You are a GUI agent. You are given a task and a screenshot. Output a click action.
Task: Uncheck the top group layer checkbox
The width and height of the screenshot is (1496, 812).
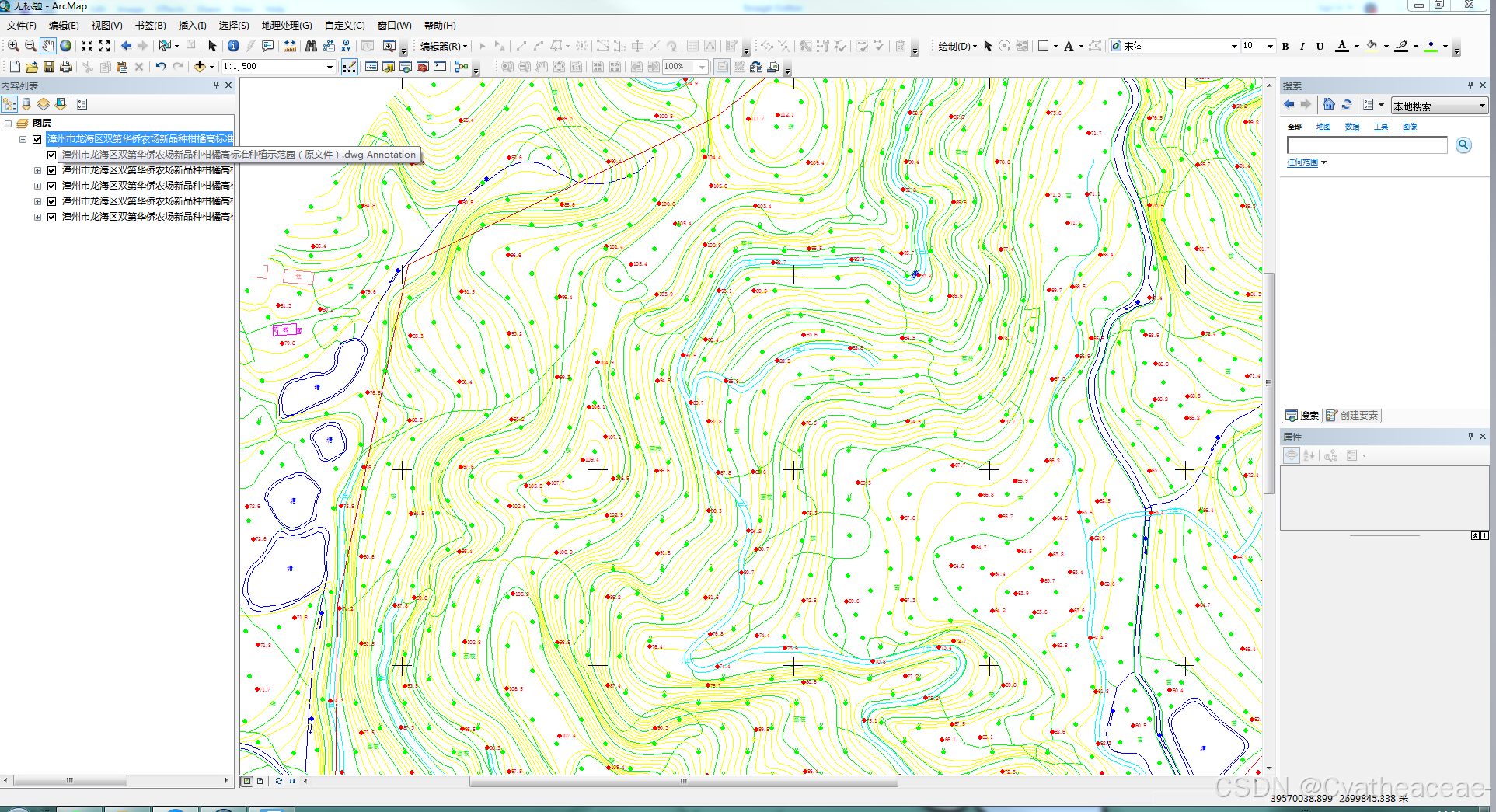(x=37, y=139)
